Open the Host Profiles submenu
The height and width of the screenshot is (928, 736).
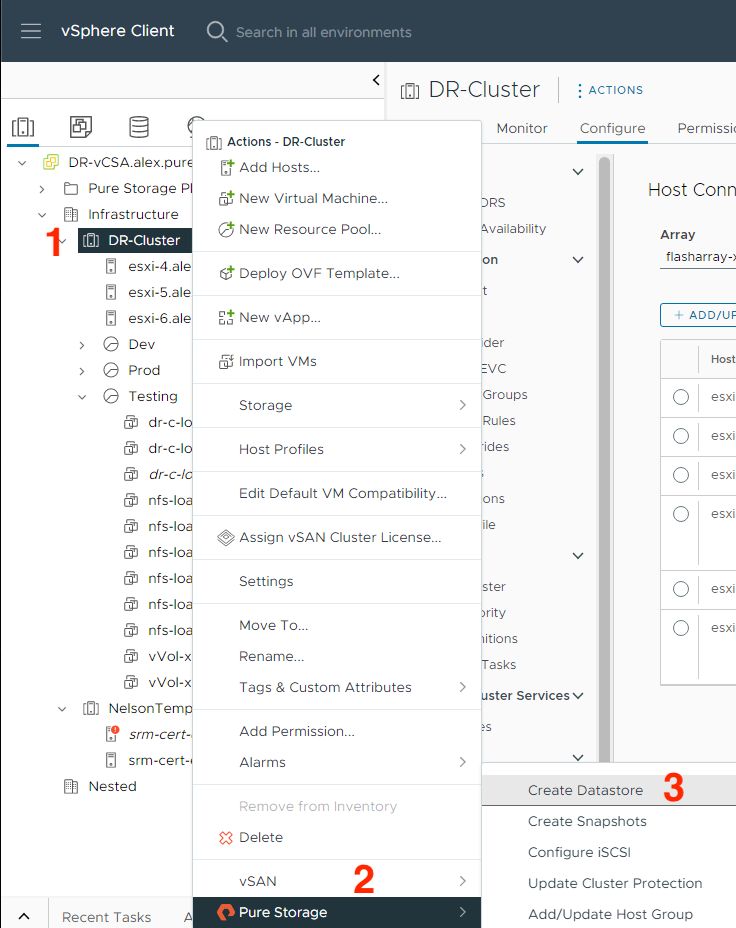(x=337, y=449)
